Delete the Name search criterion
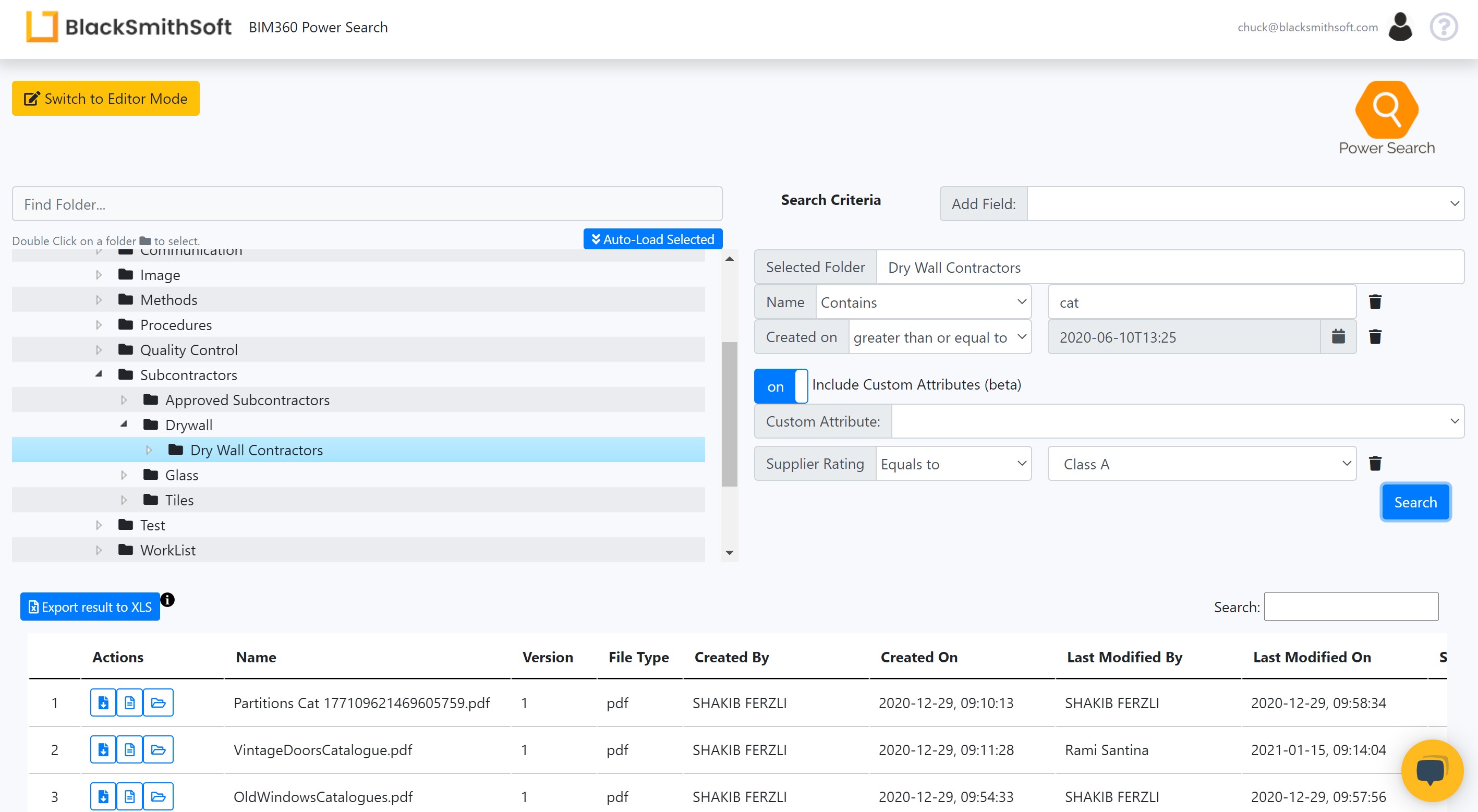The width and height of the screenshot is (1478, 812). click(x=1375, y=302)
